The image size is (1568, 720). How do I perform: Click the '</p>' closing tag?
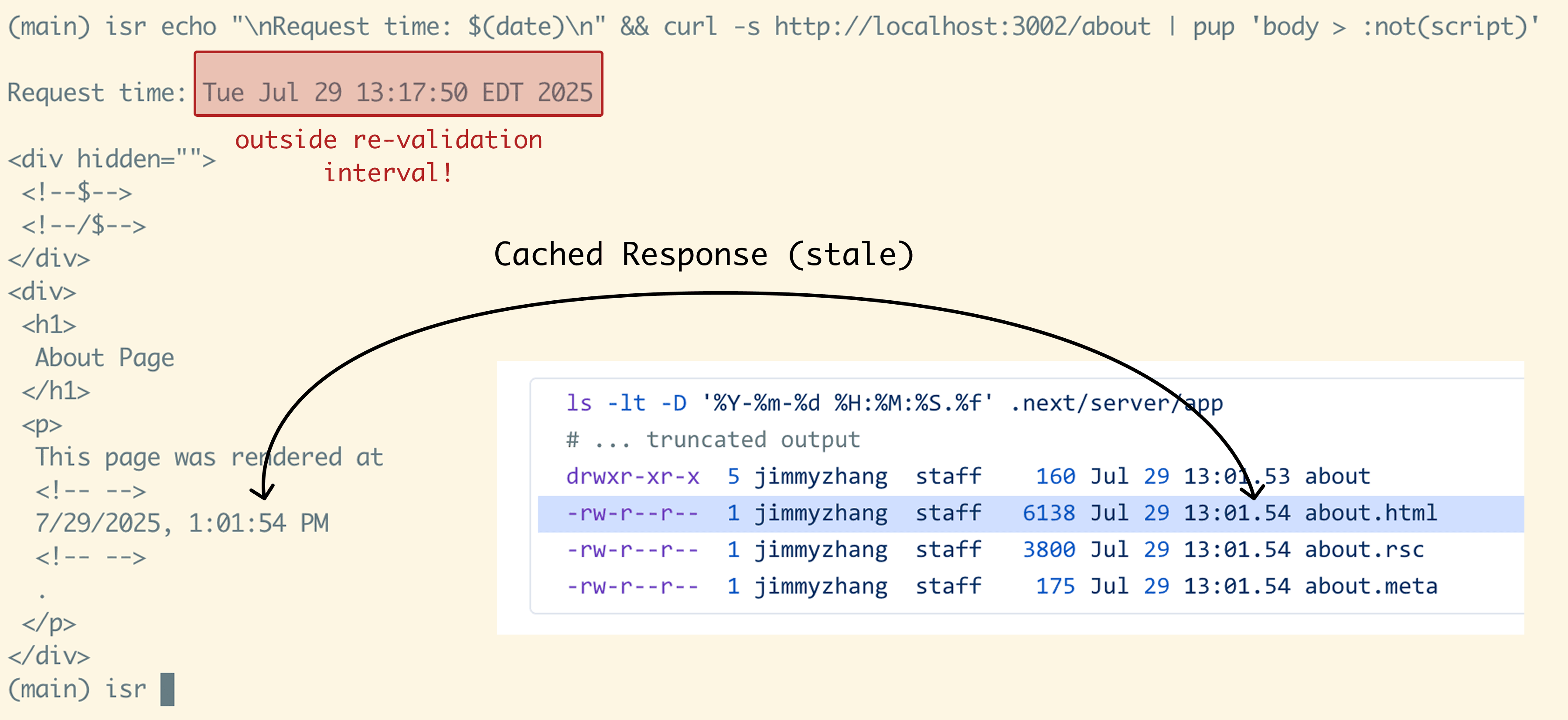(x=49, y=623)
